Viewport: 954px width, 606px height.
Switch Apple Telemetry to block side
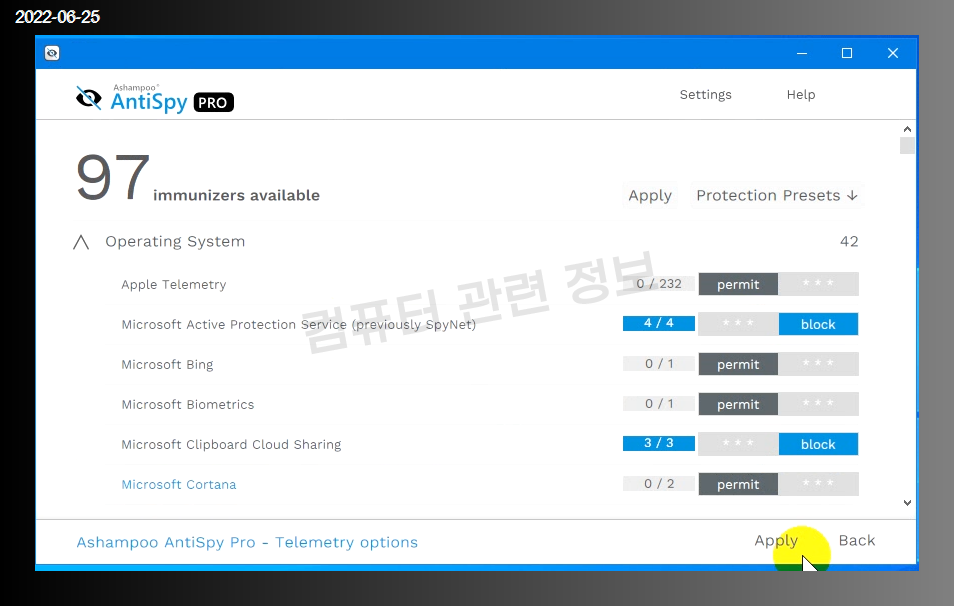(x=818, y=284)
